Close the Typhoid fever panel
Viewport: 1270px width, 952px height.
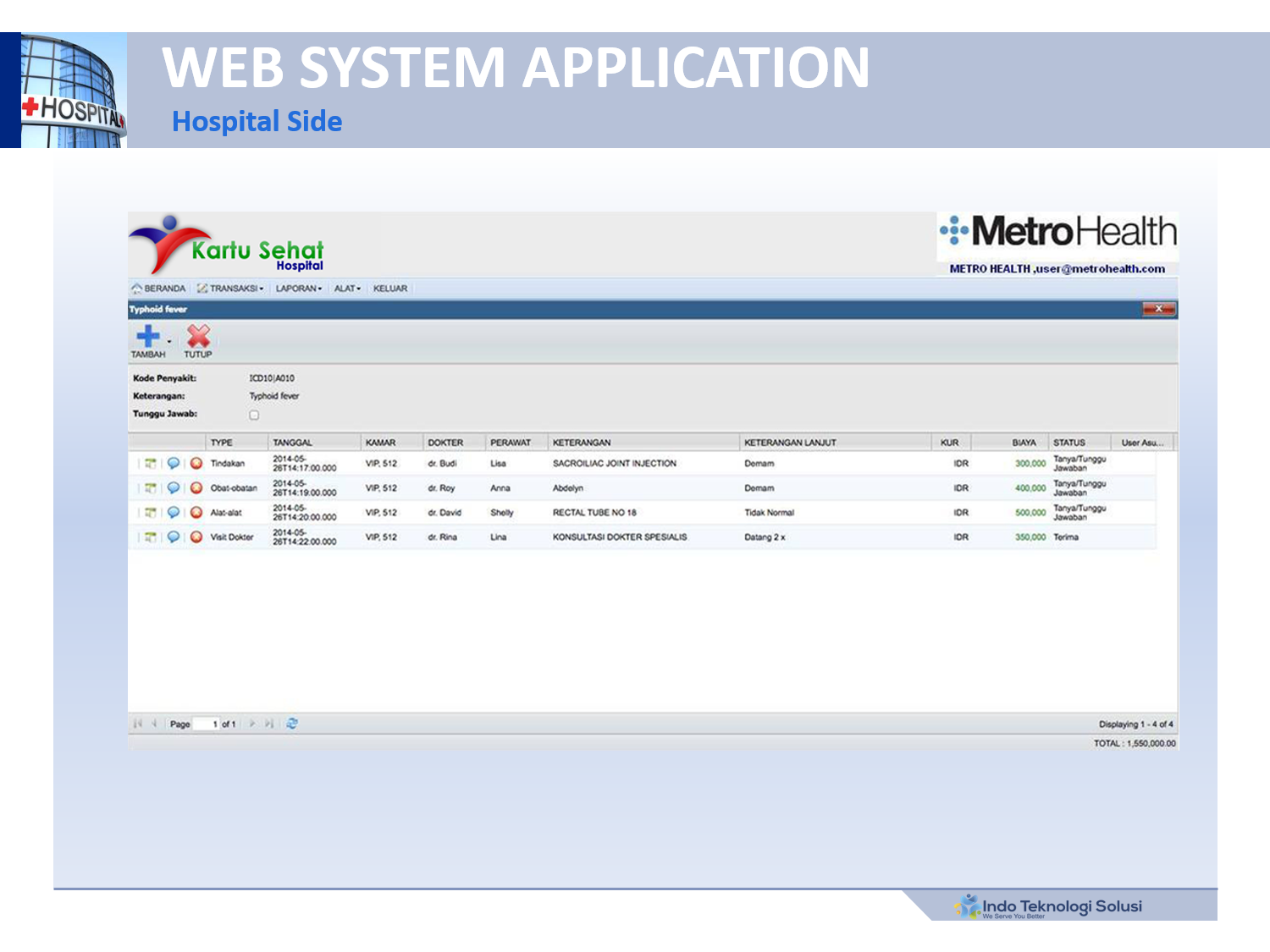coord(1158,309)
